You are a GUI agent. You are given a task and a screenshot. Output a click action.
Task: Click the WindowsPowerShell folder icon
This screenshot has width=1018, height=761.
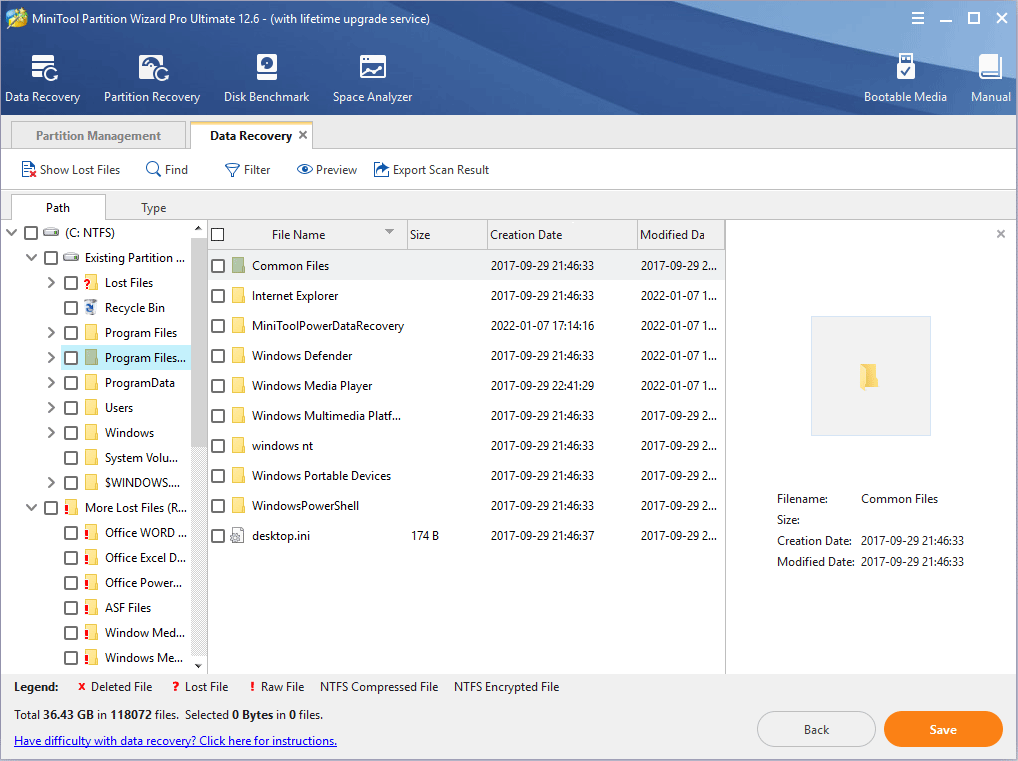pyautogui.click(x=238, y=505)
